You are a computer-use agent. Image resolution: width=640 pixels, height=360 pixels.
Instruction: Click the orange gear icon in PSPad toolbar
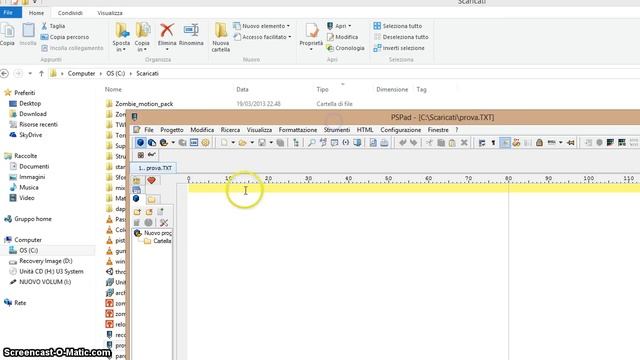point(205,142)
